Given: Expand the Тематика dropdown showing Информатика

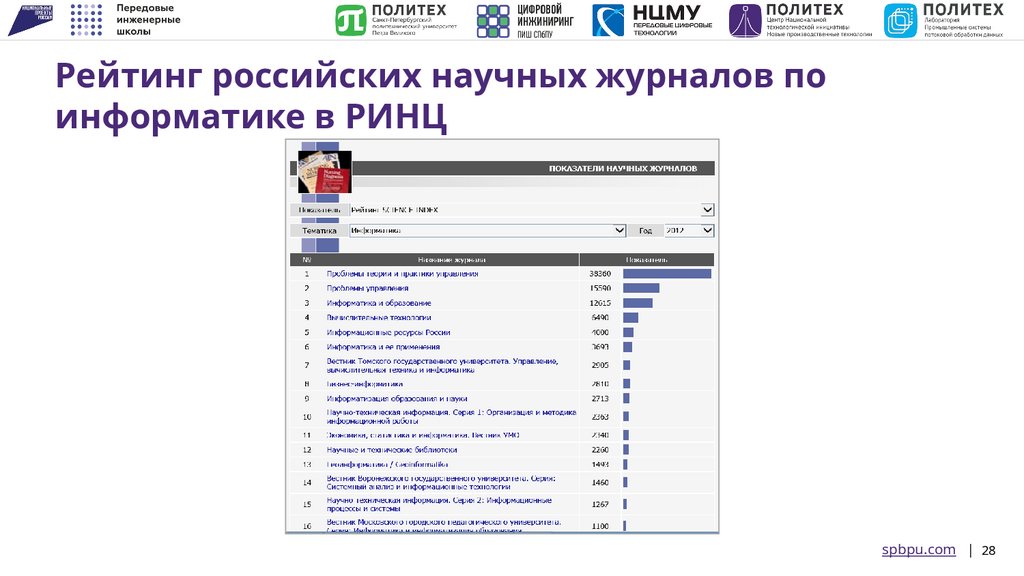Looking at the screenshot, I should (621, 229).
